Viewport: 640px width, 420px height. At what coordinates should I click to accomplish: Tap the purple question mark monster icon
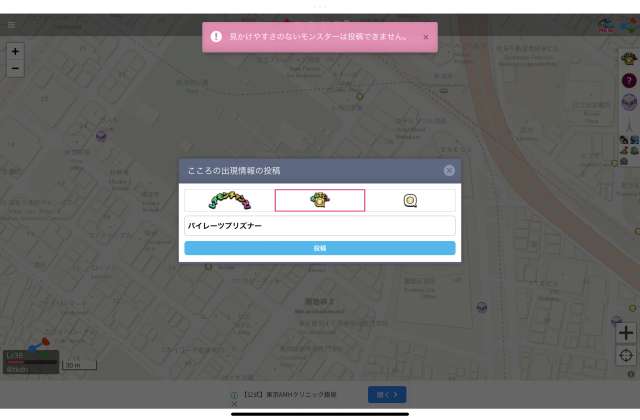(628, 80)
